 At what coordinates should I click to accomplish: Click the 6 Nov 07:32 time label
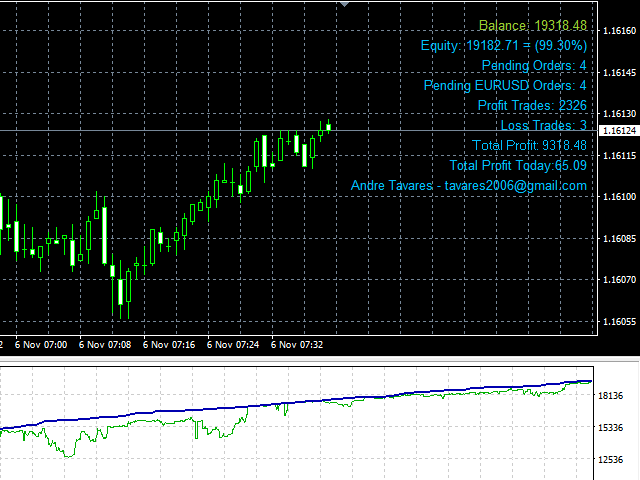[x=297, y=345]
